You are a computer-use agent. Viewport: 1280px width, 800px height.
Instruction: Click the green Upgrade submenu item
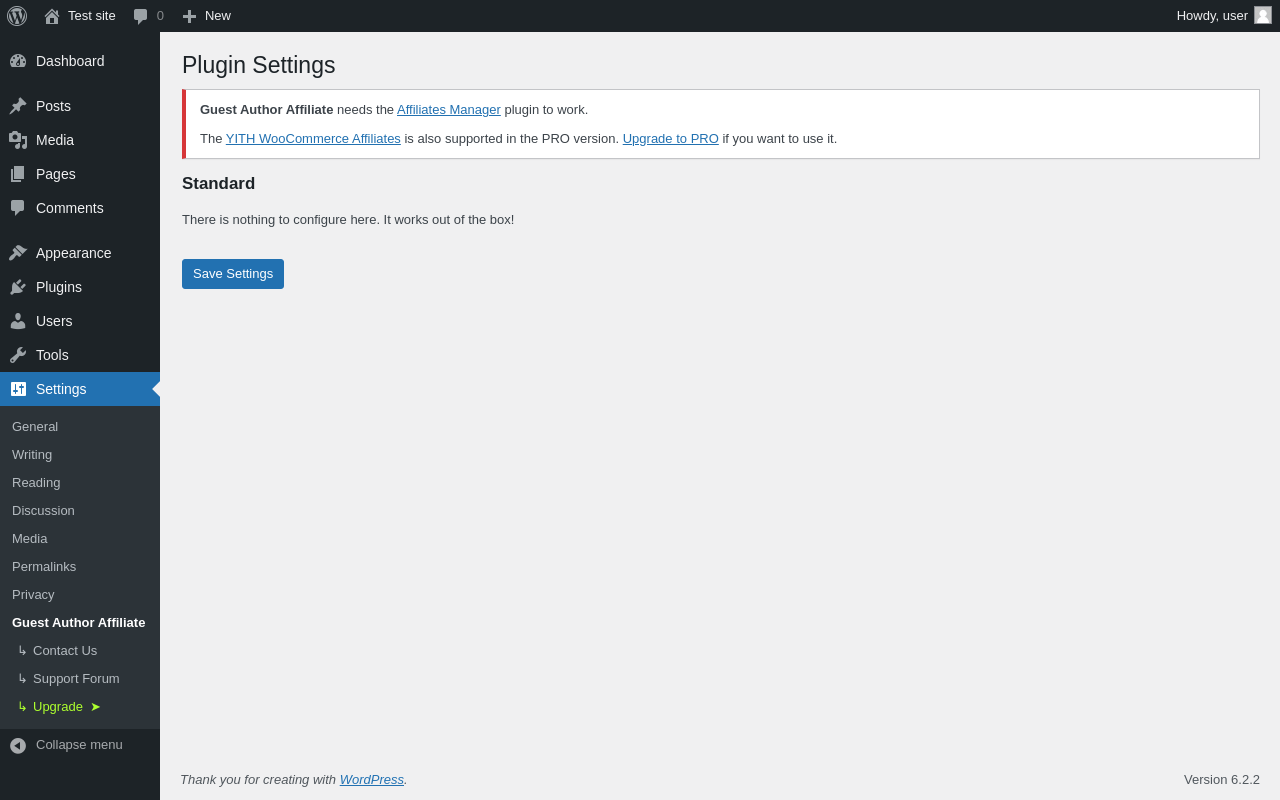click(59, 706)
